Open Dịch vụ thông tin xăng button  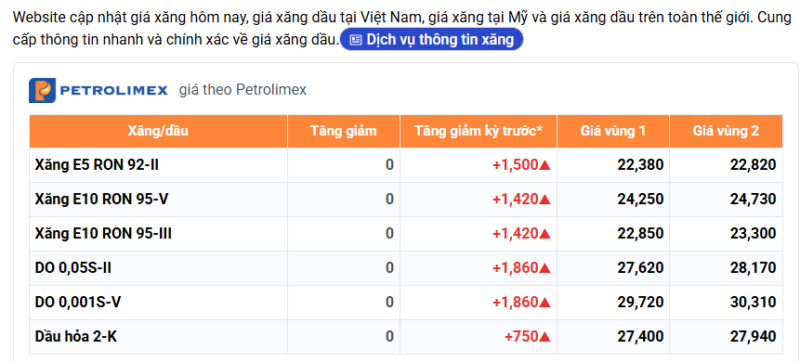pyautogui.click(x=432, y=40)
